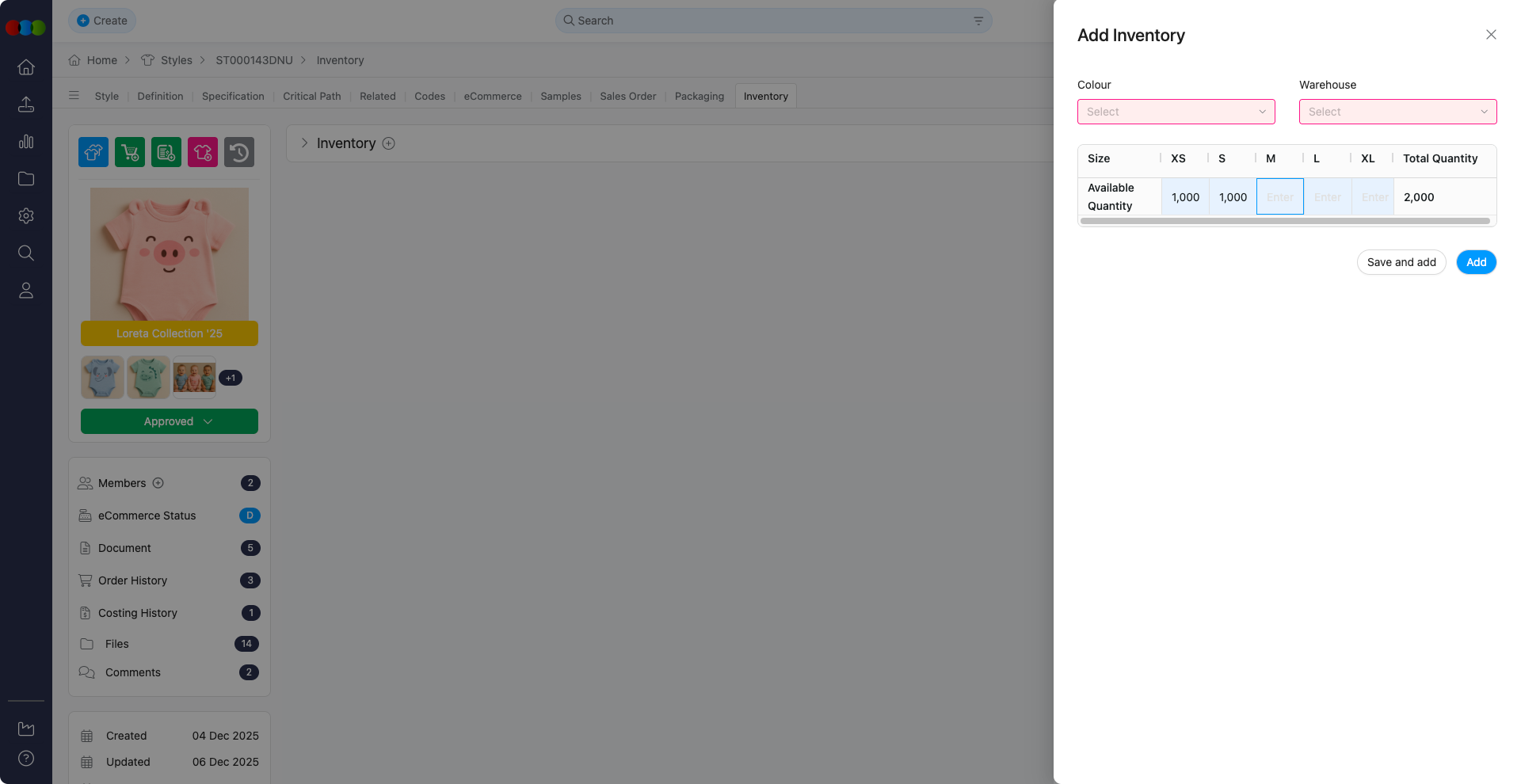Image resolution: width=1521 pixels, height=784 pixels.
Task: Click the home icon in left sidebar
Action: click(26, 67)
